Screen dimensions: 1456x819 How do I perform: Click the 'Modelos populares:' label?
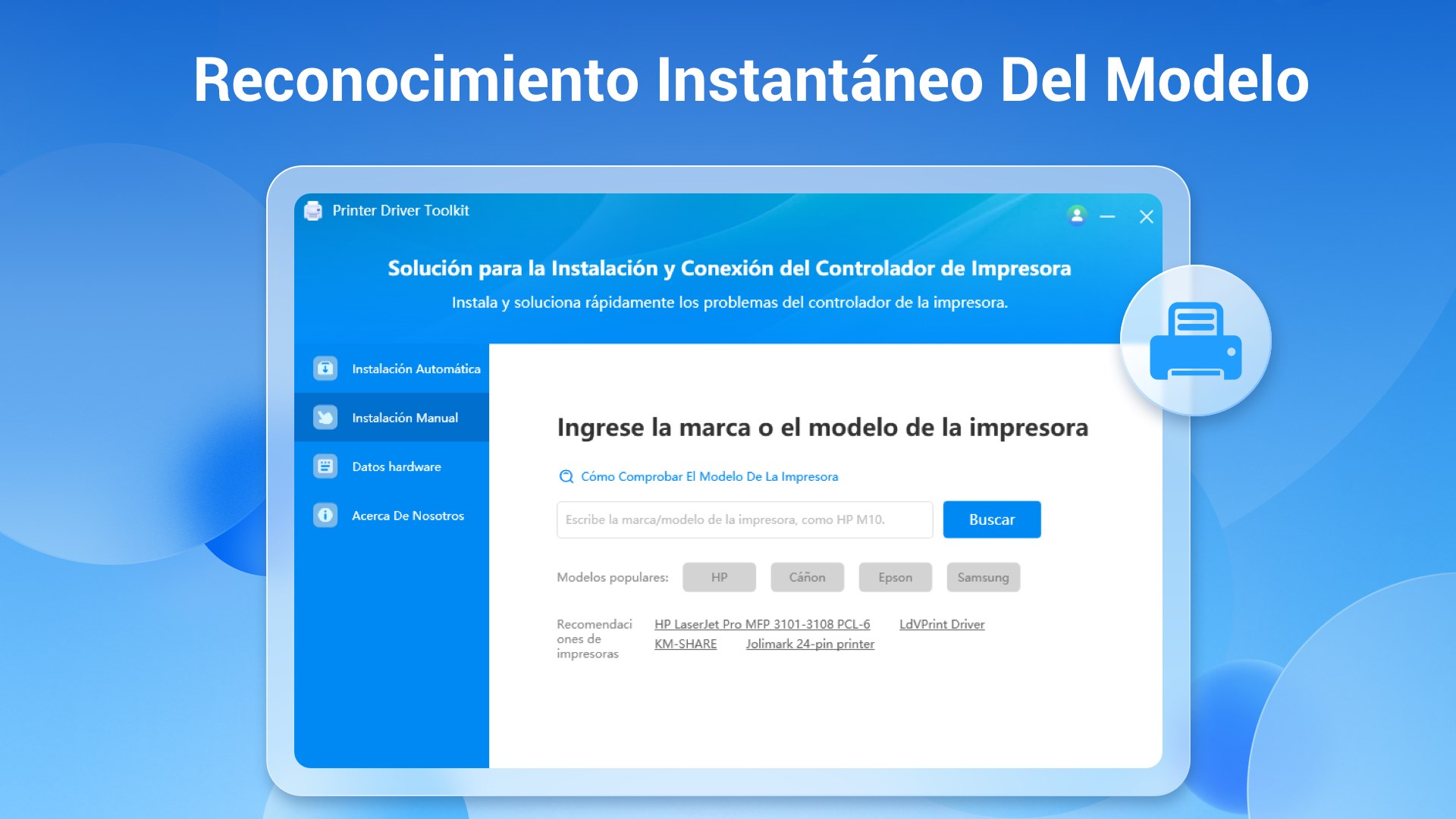pos(613,577)
